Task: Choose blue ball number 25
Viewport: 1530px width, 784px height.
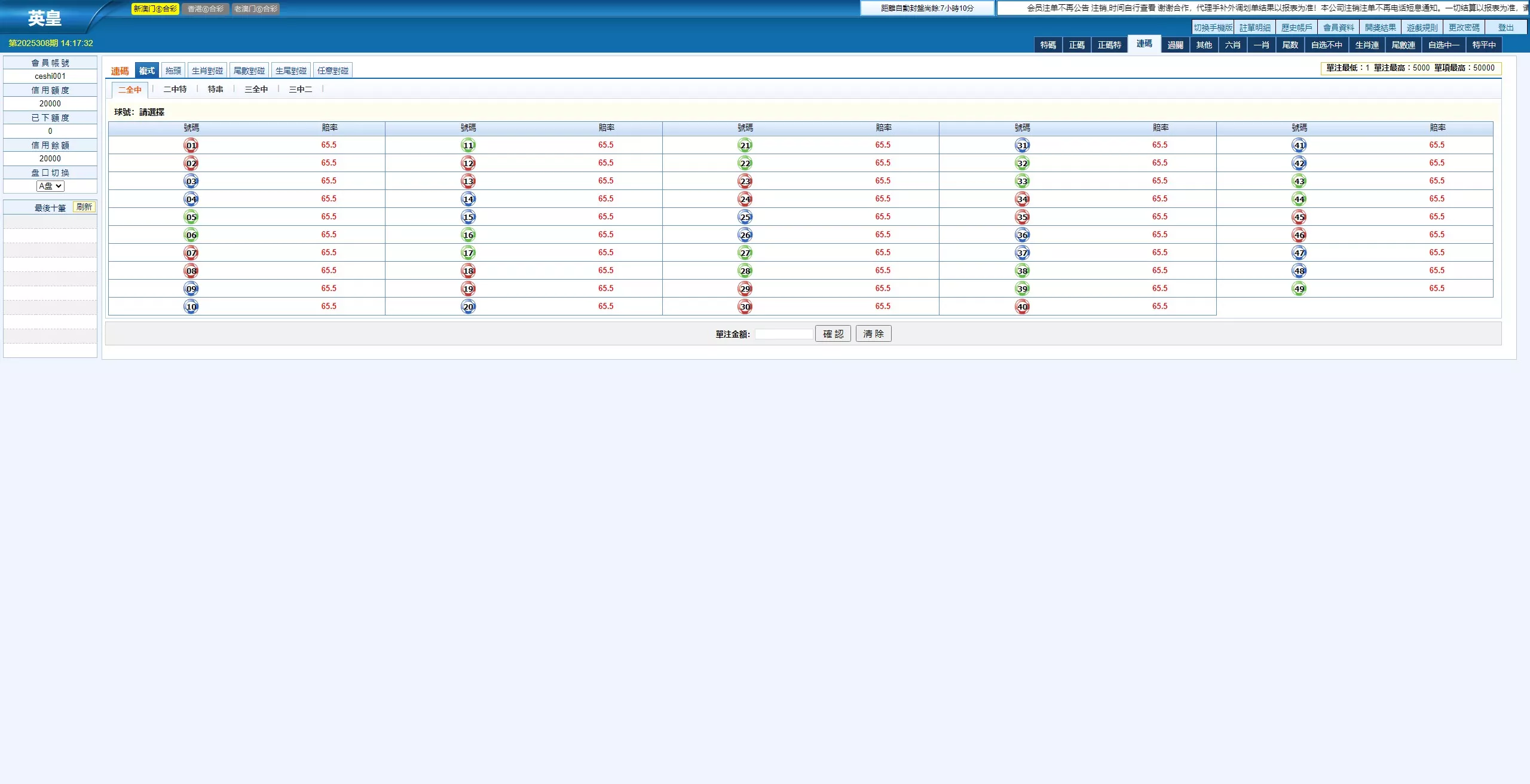Action: tap(745, 217)
